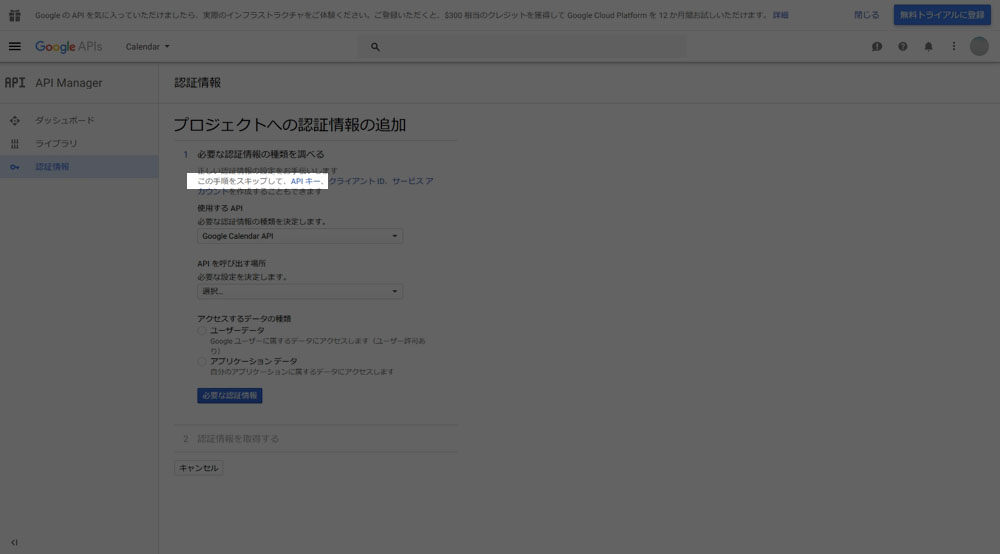Click step 2 認証情報を取得する
The height and width of the screenshot is (554, 1000).
coord(238,439)
